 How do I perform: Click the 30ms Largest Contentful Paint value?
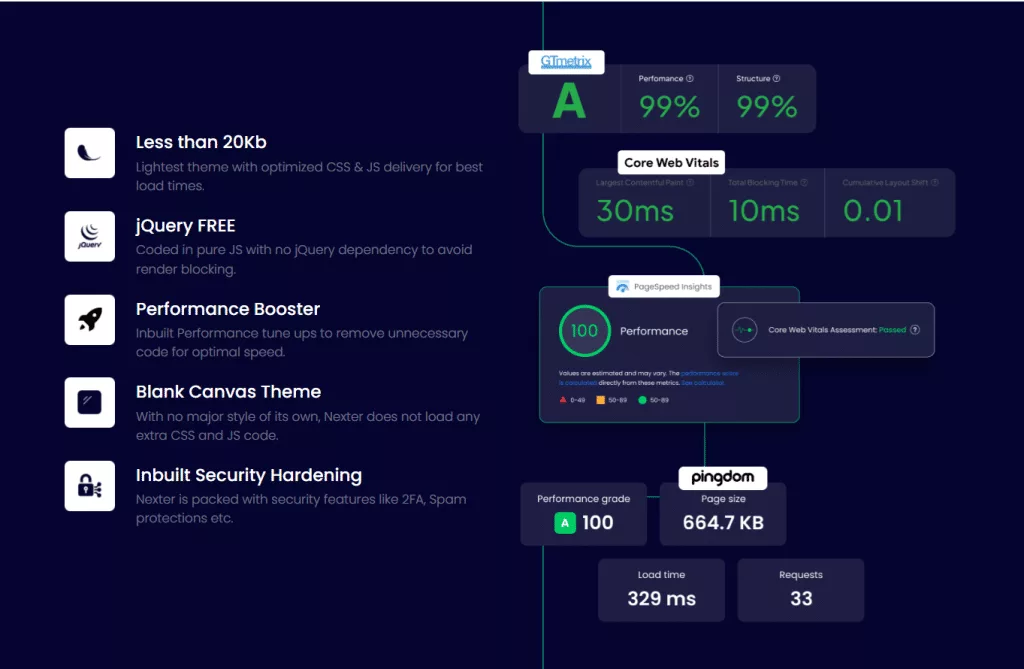pos(635,211)
